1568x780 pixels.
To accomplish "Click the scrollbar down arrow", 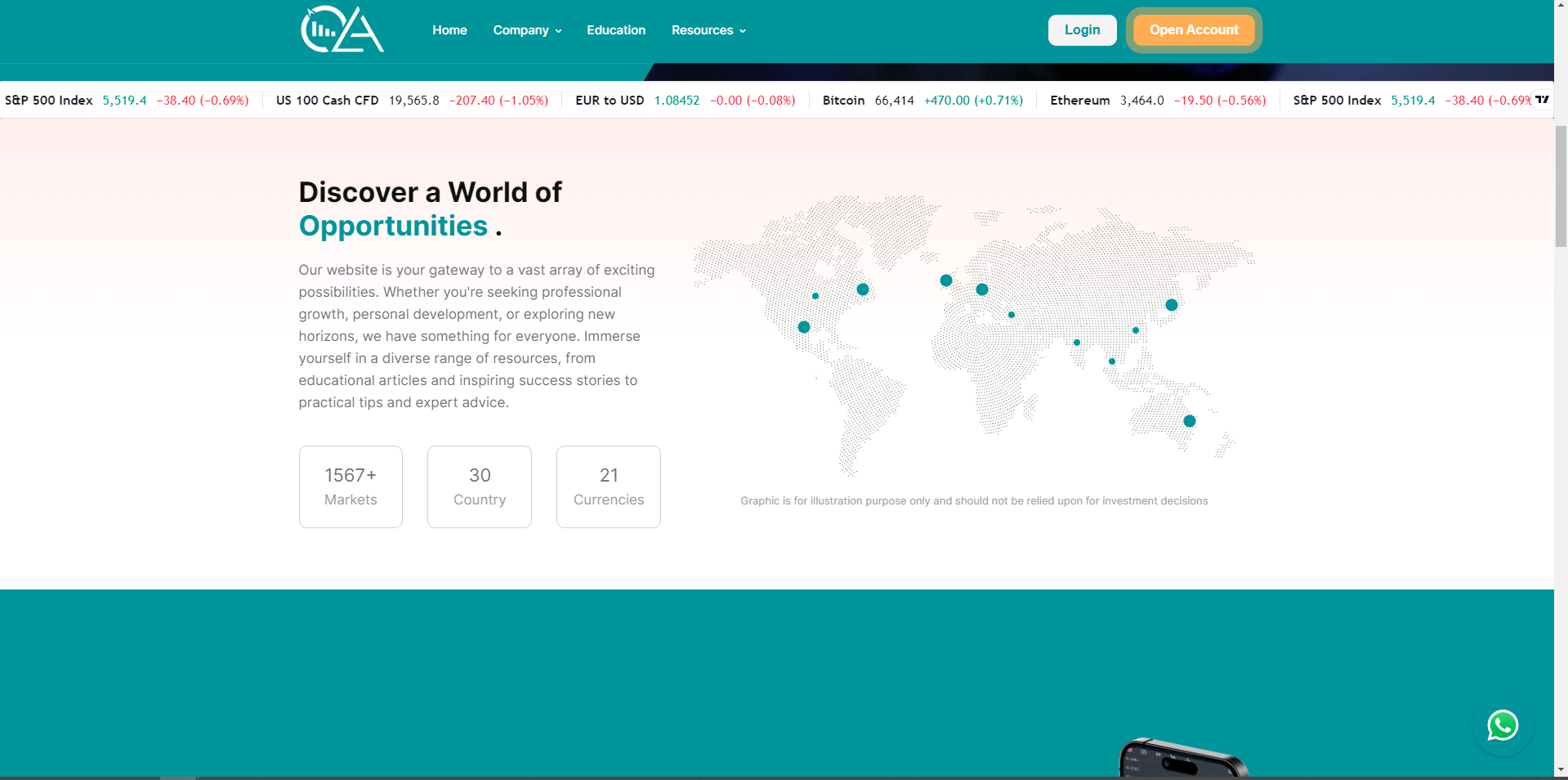I will (1561, 769).
